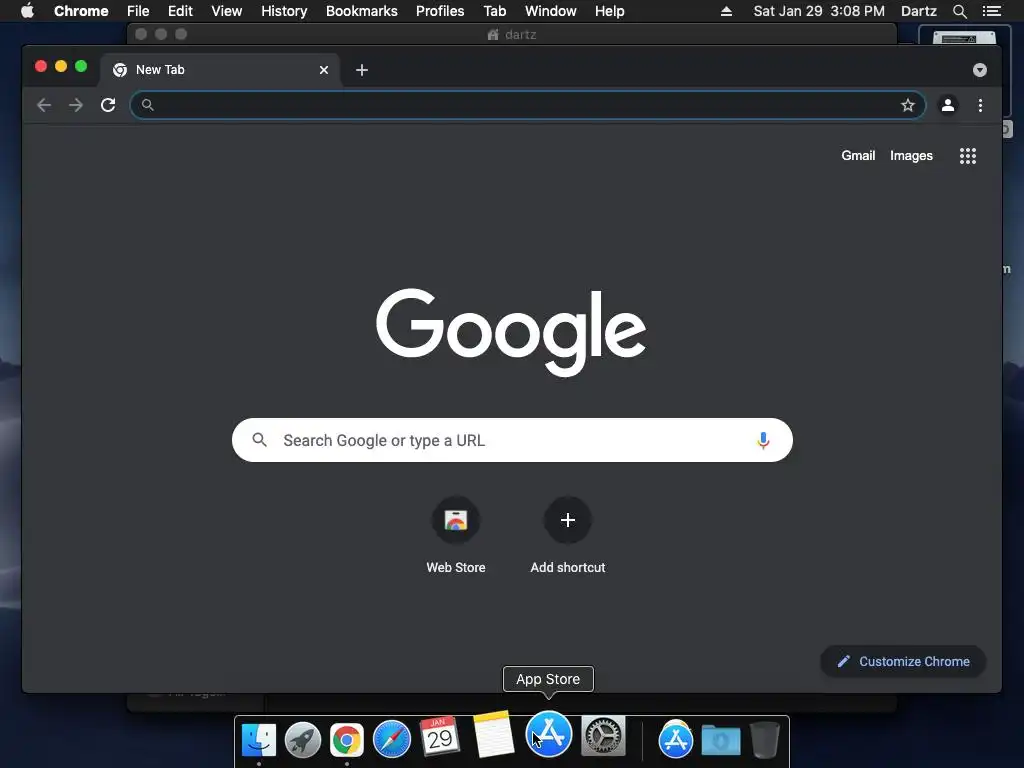
Task: Launch Launchpad from the Dock
Action: coord(303,740)
